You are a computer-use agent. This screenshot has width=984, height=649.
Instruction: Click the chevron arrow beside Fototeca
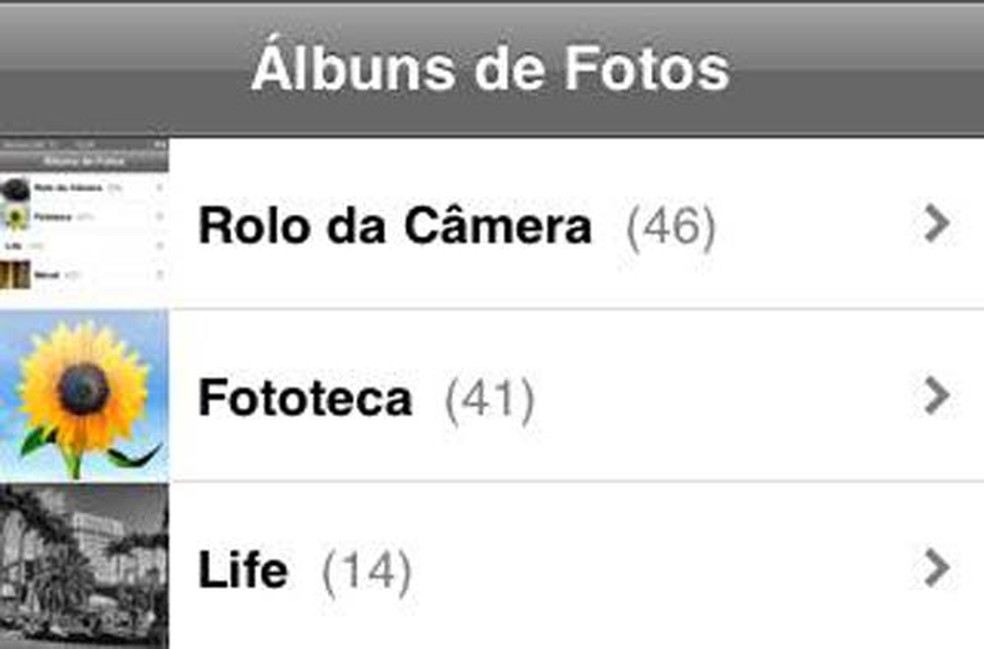tap(936, 397)
